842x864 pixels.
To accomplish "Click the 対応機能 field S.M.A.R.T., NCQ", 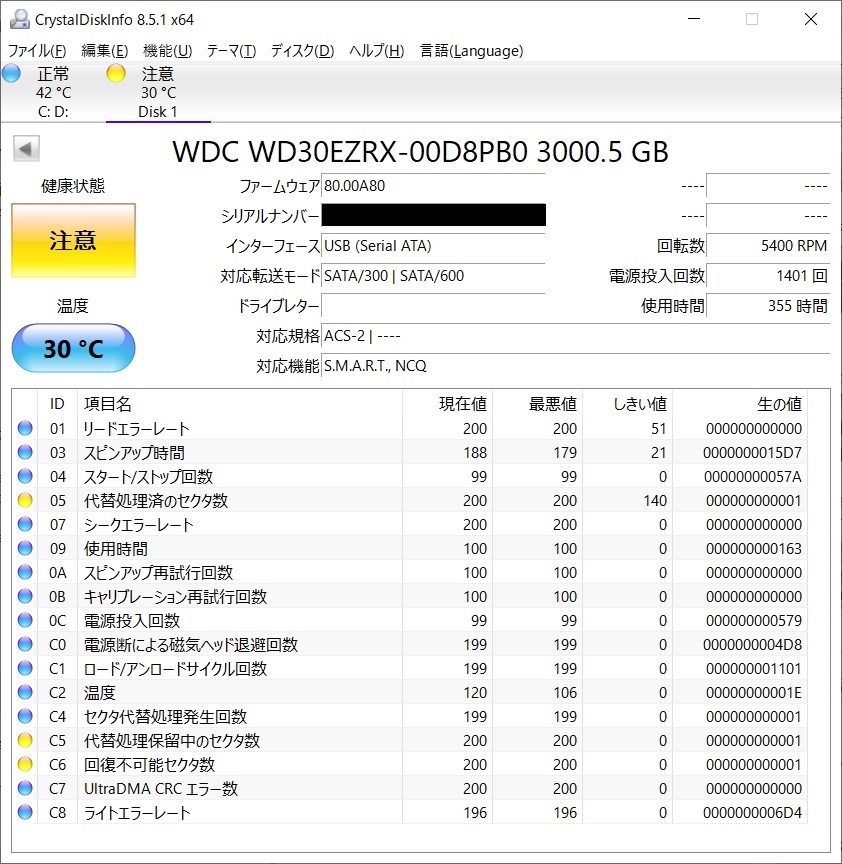I will point(576,366).
